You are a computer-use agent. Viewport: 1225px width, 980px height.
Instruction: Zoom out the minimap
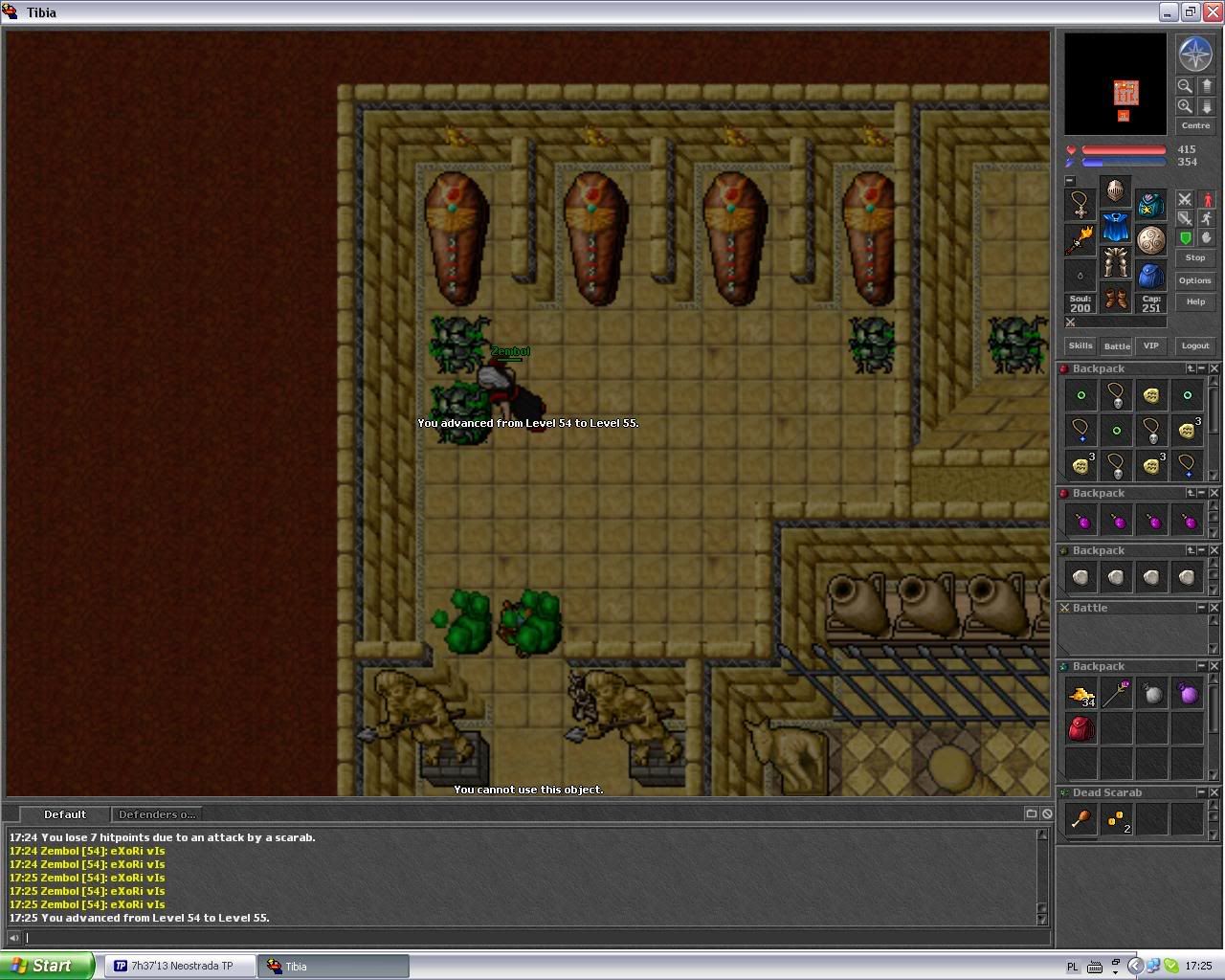(x=1185, y=86)
